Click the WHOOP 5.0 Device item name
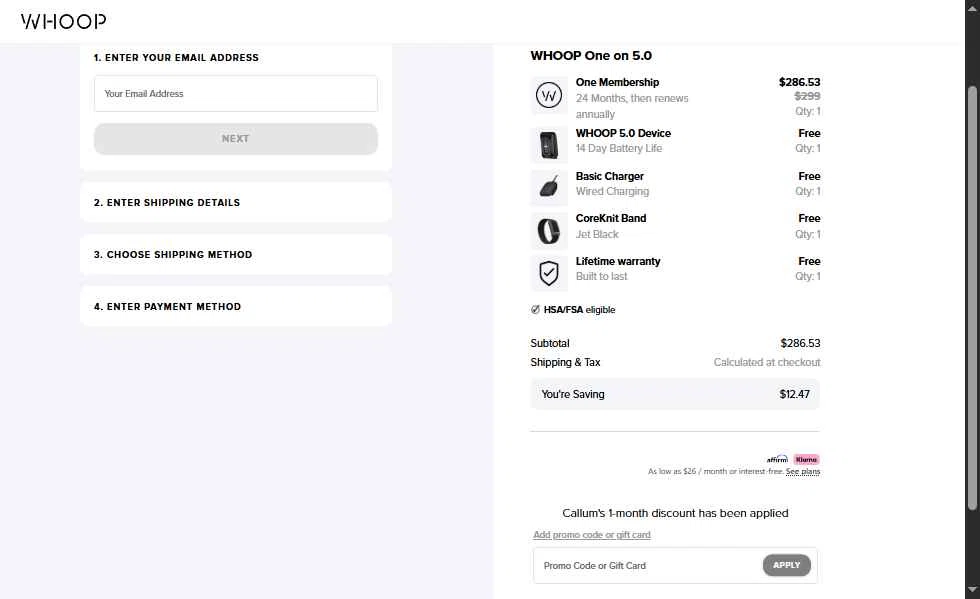Screen dimensions: 980x599 point(623,133)
